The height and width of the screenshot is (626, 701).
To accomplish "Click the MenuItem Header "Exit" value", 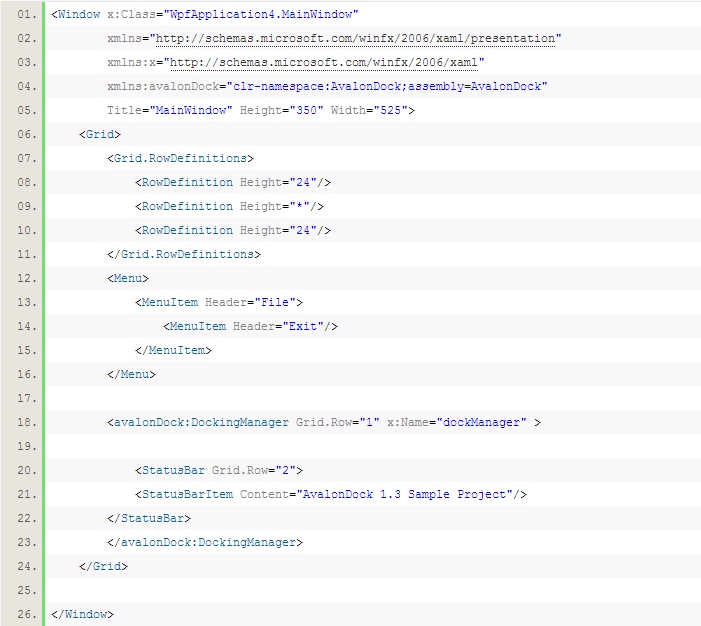I will click(303, 326).
